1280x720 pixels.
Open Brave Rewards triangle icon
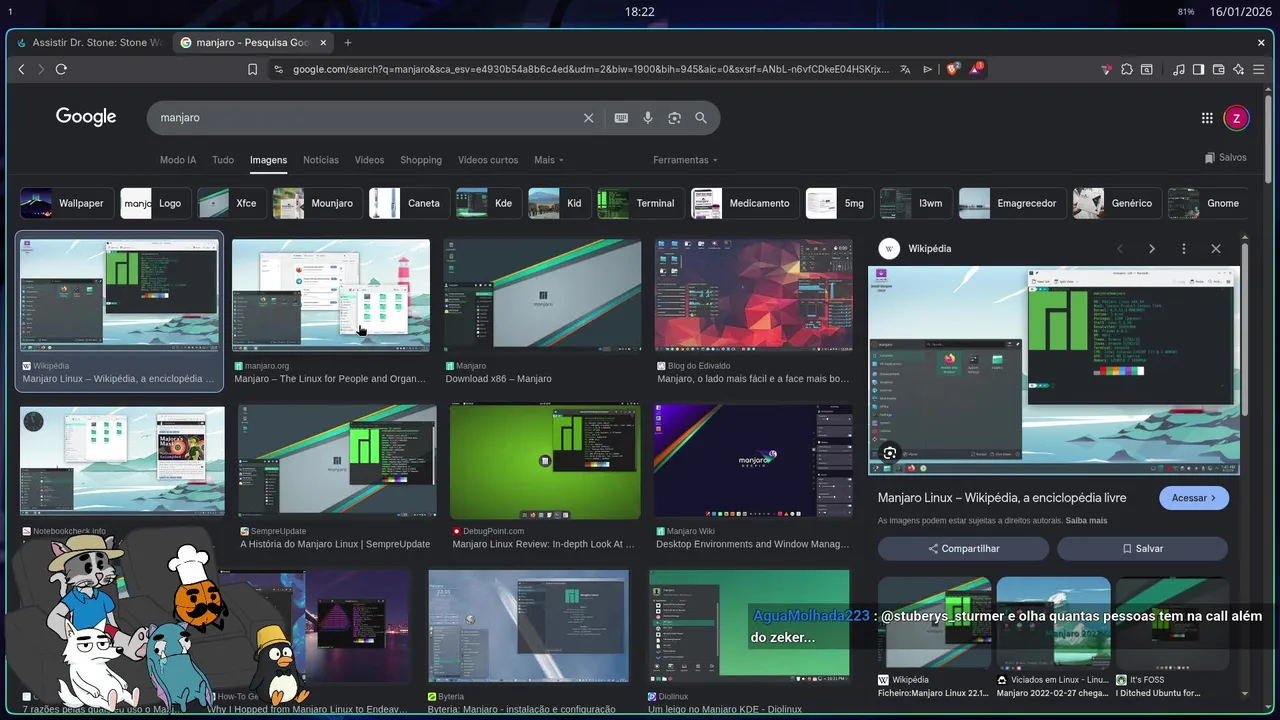[x=975, y=69]
